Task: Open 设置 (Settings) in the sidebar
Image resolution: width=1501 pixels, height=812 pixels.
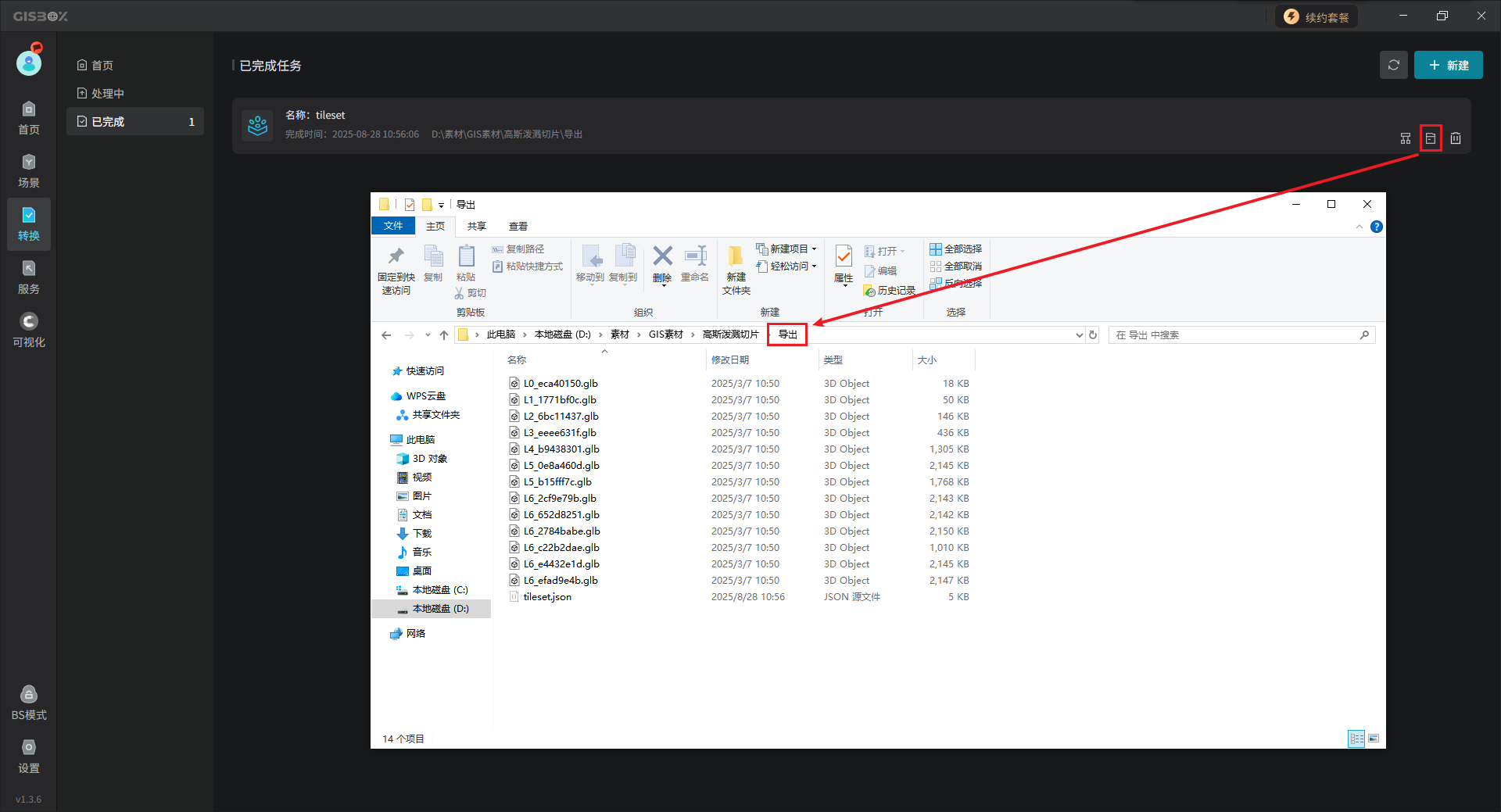Action: coord(29,757)
